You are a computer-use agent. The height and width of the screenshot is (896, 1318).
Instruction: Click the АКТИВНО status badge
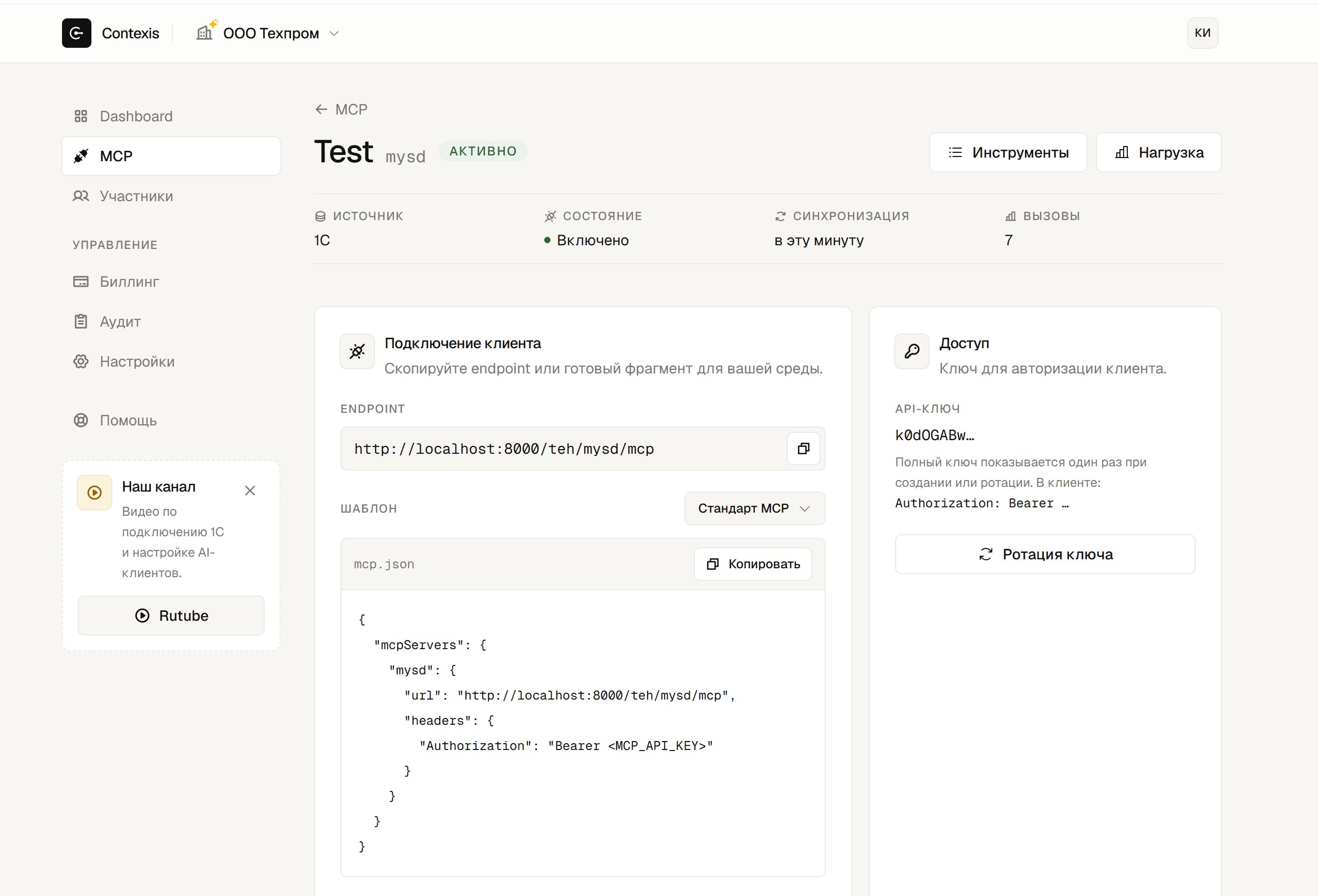coord(483,151)
